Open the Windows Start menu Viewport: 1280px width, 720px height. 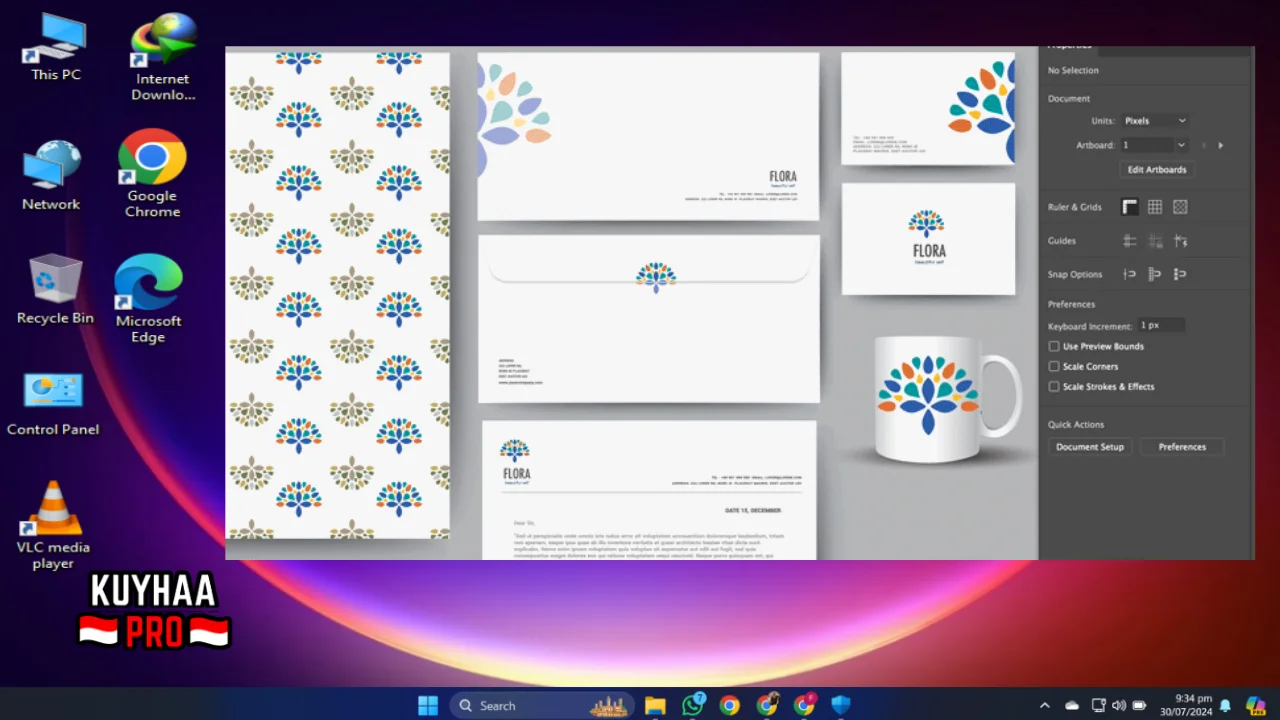pyautogui.click(x=428, y=705)
